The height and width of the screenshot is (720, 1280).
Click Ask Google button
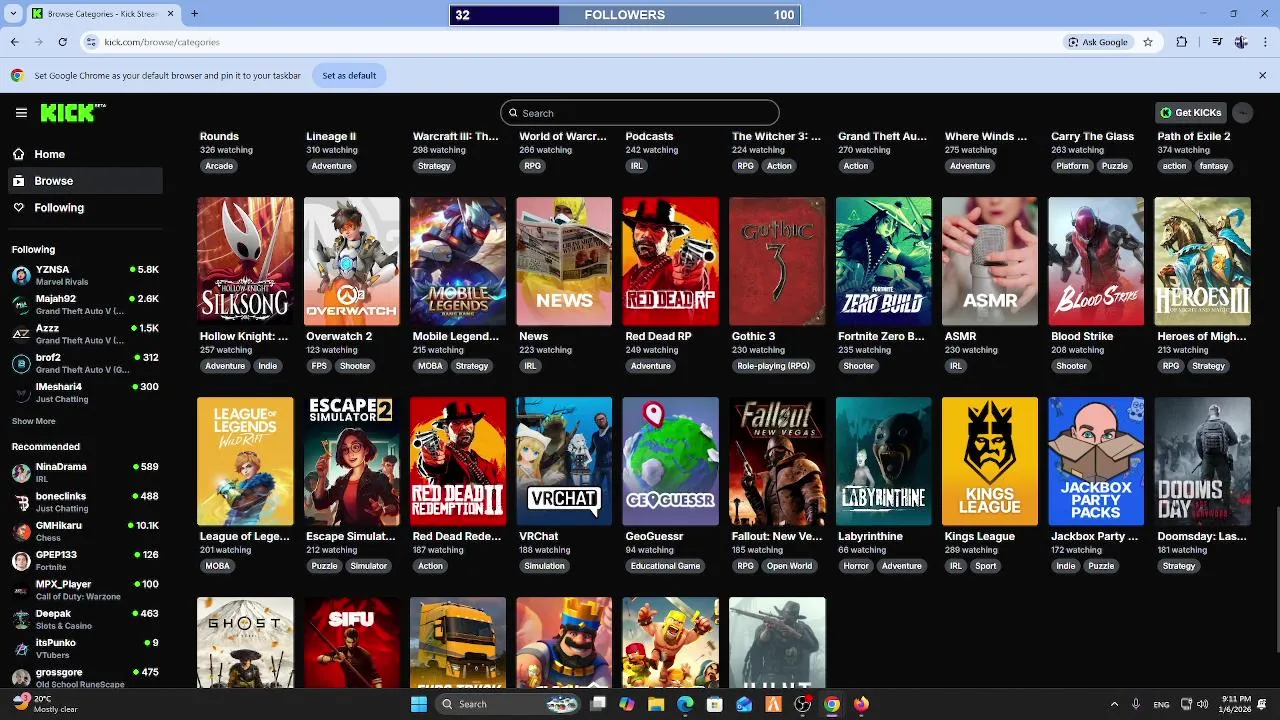(x=1098, y=42)
